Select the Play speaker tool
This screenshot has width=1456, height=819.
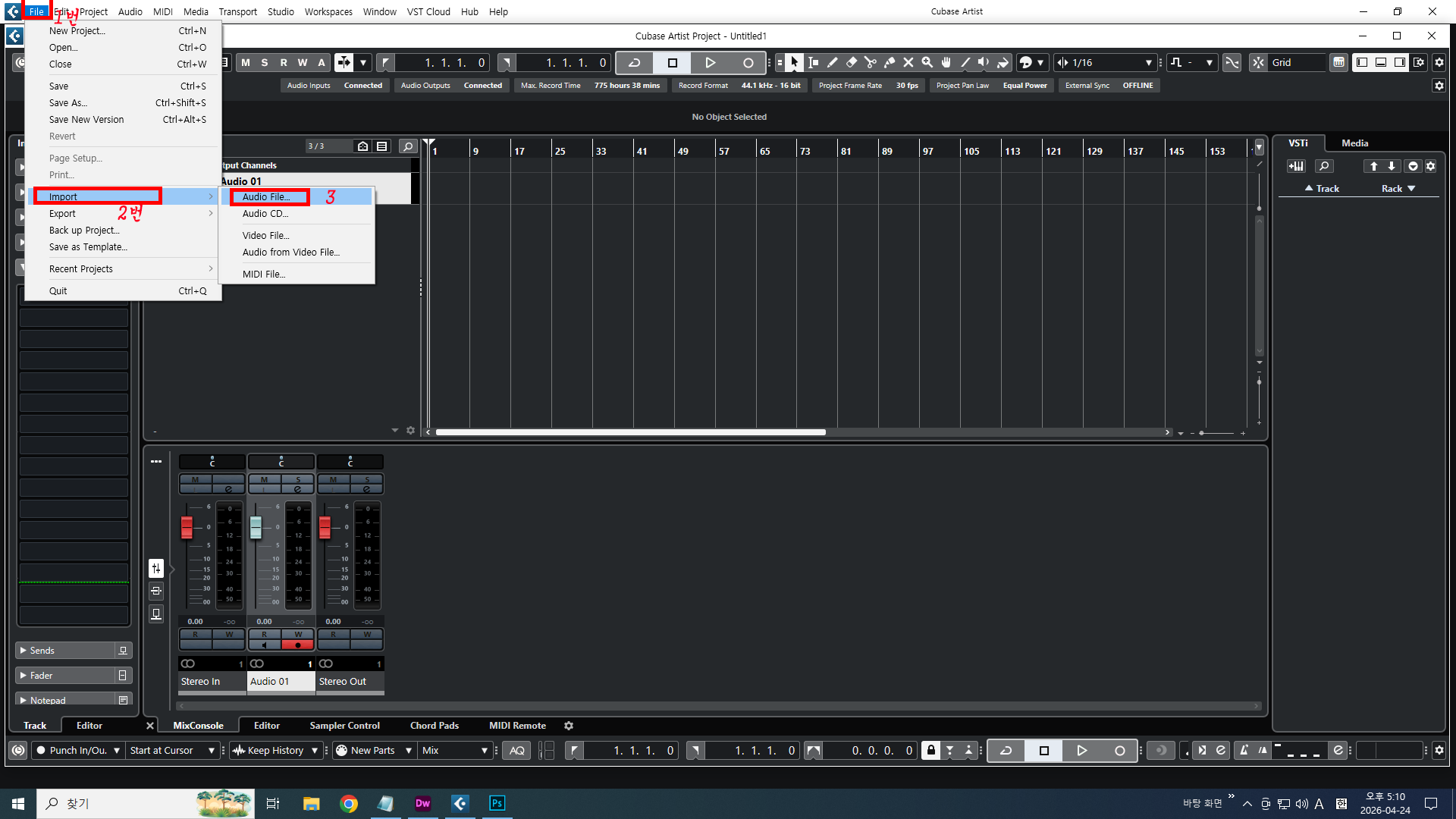tap(984, 62)
